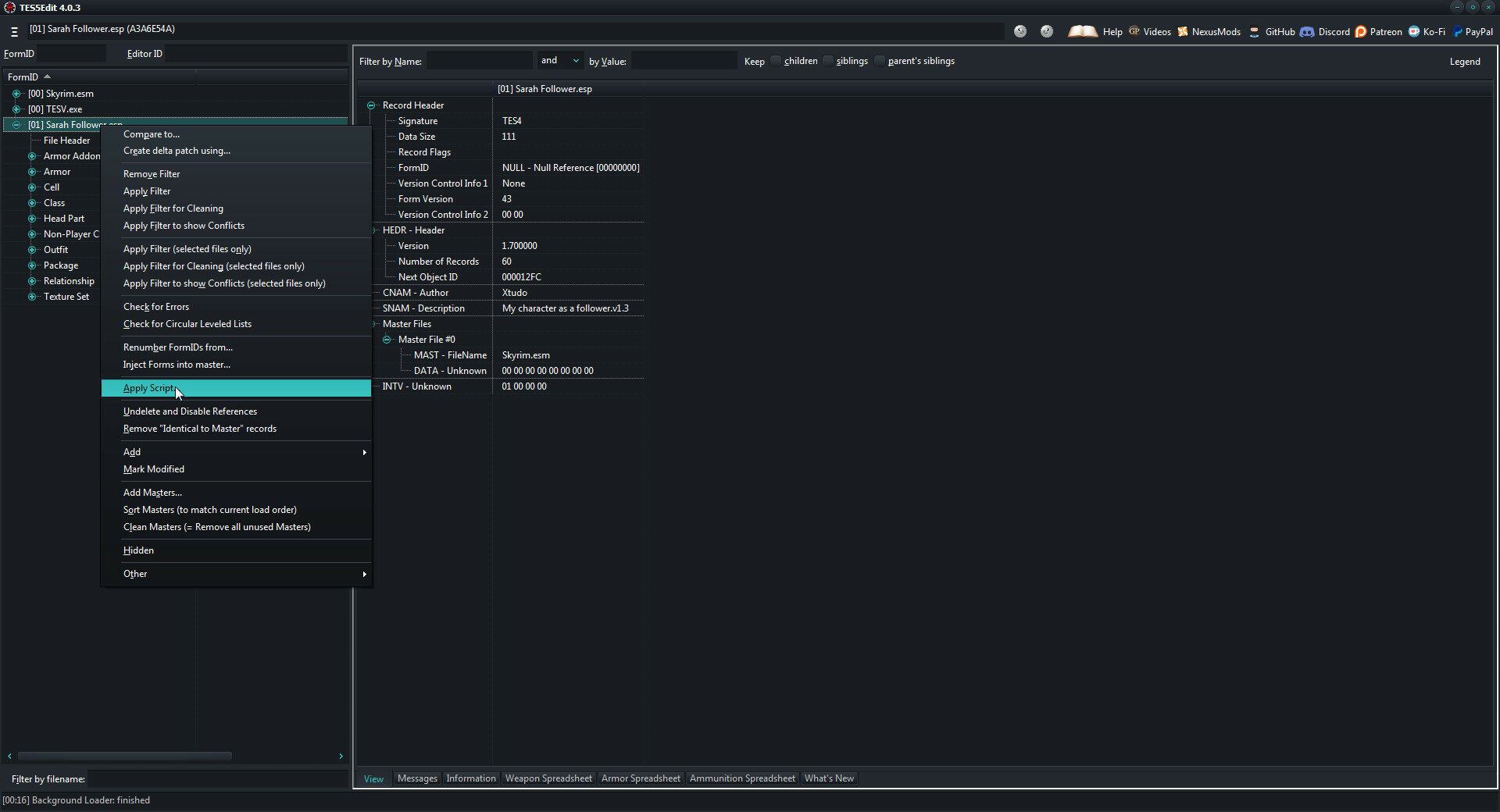Click the back navigation arrow icon
This screenshot has height=812, width=1500.
pos(1020,31)
